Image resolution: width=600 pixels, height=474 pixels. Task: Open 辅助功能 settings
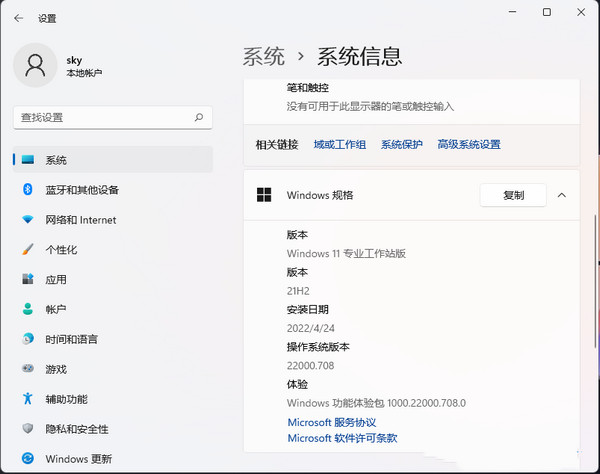pyautogui.click(x=113, y=399)
